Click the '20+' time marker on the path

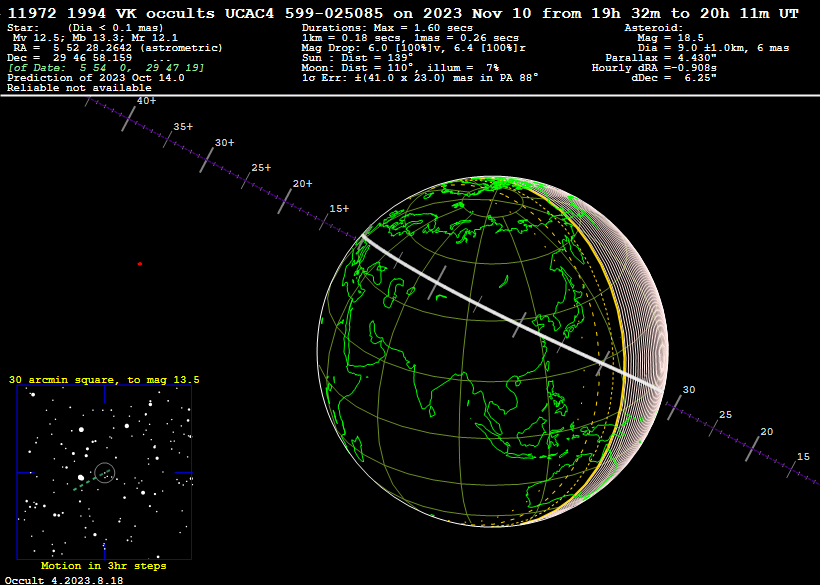pyautogui.click(x=302, y=183)
